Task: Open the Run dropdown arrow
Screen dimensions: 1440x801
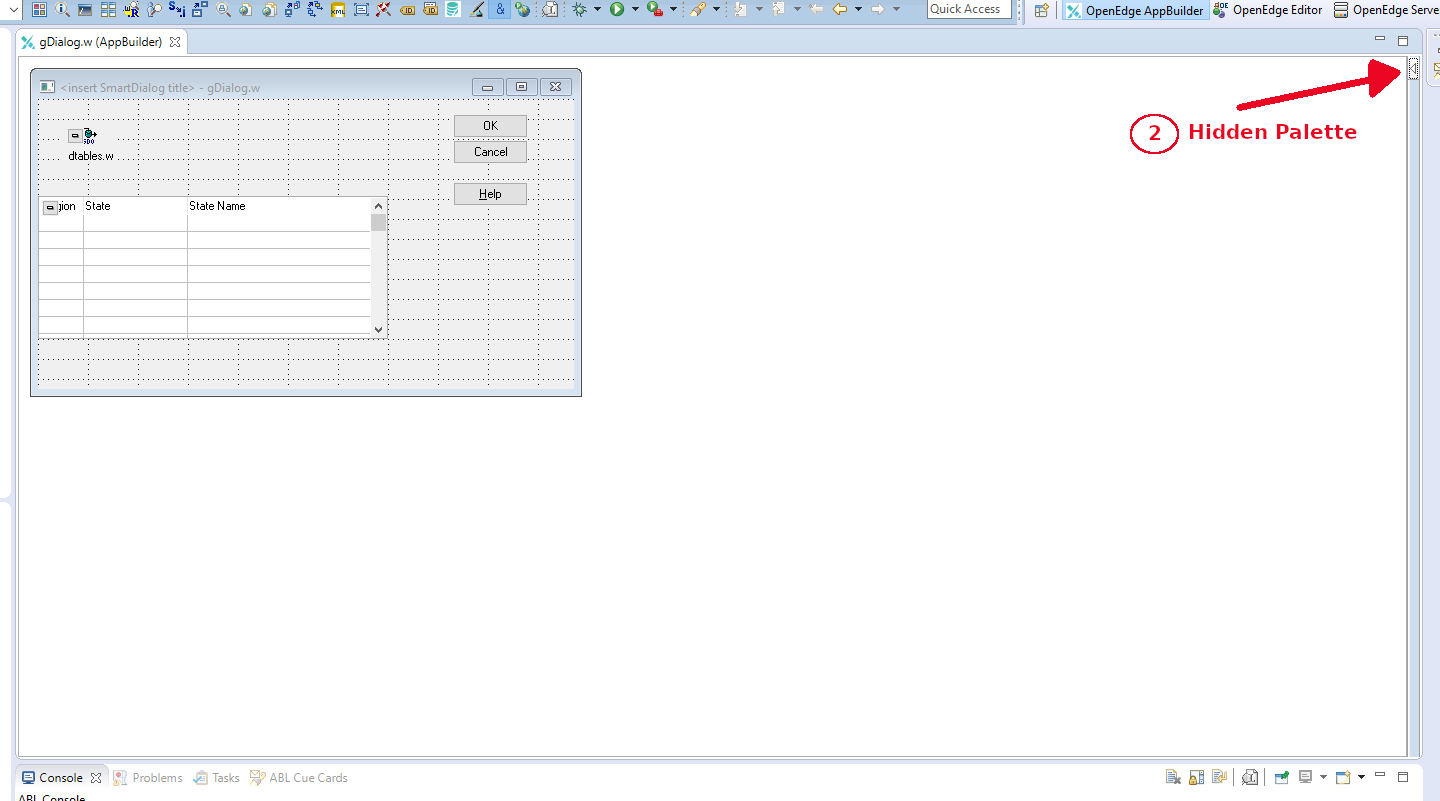Action: tap(635, 9)
